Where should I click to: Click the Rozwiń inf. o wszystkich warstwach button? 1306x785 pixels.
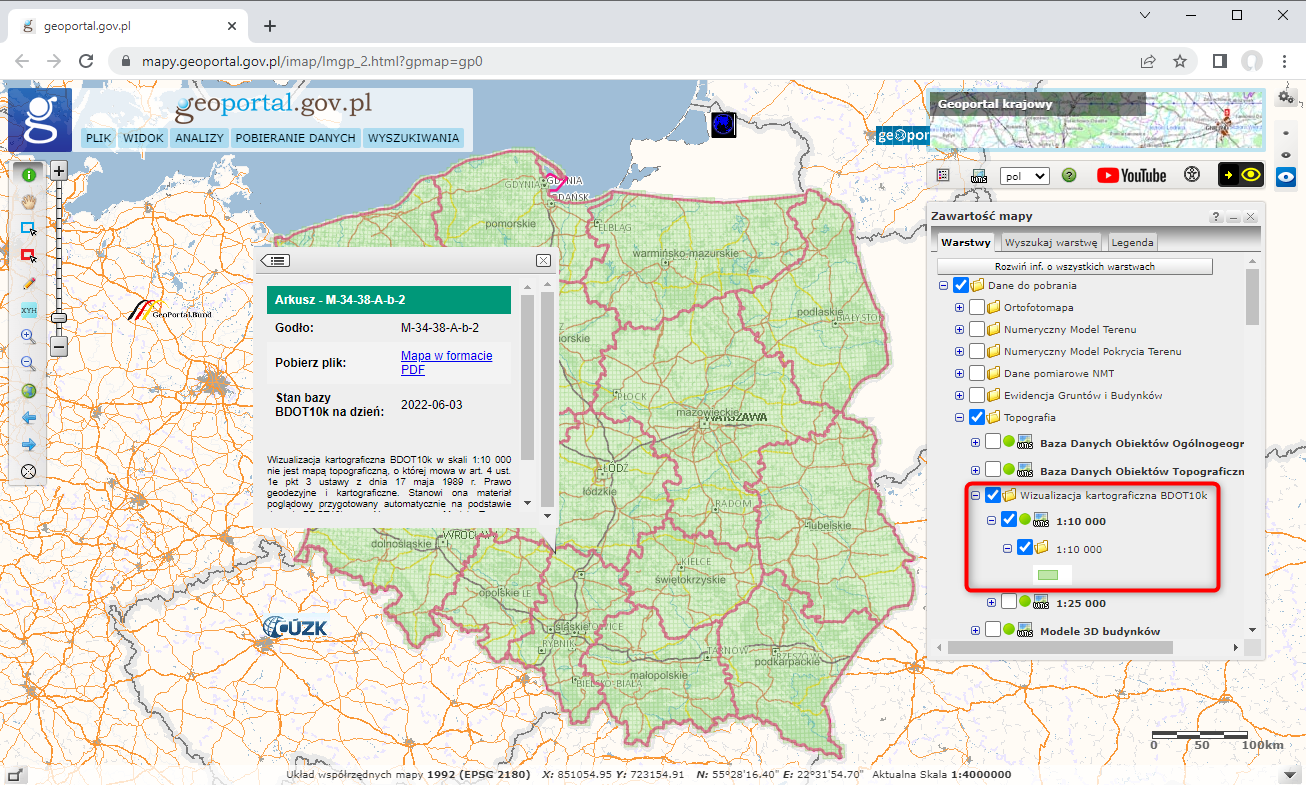[1074, 265]
